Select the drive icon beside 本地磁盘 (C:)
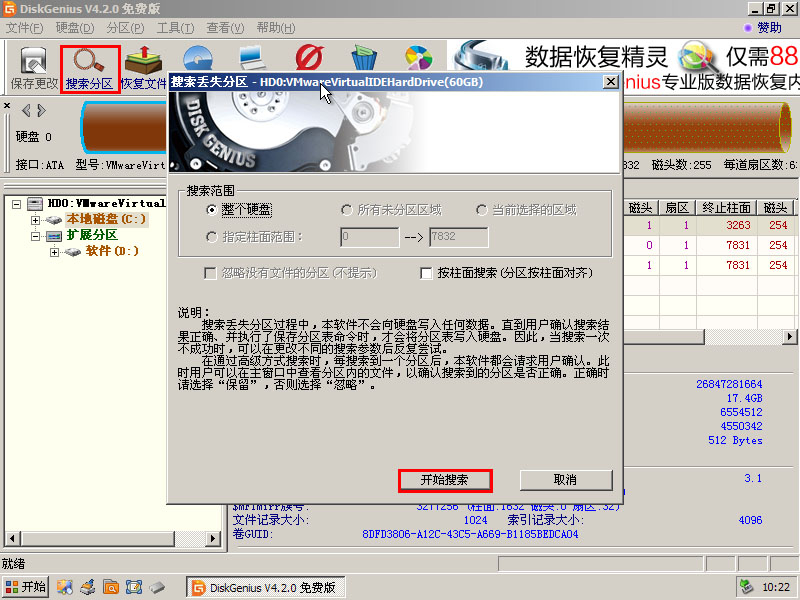Viewport: 800px width, 600px height. (54, 220)
